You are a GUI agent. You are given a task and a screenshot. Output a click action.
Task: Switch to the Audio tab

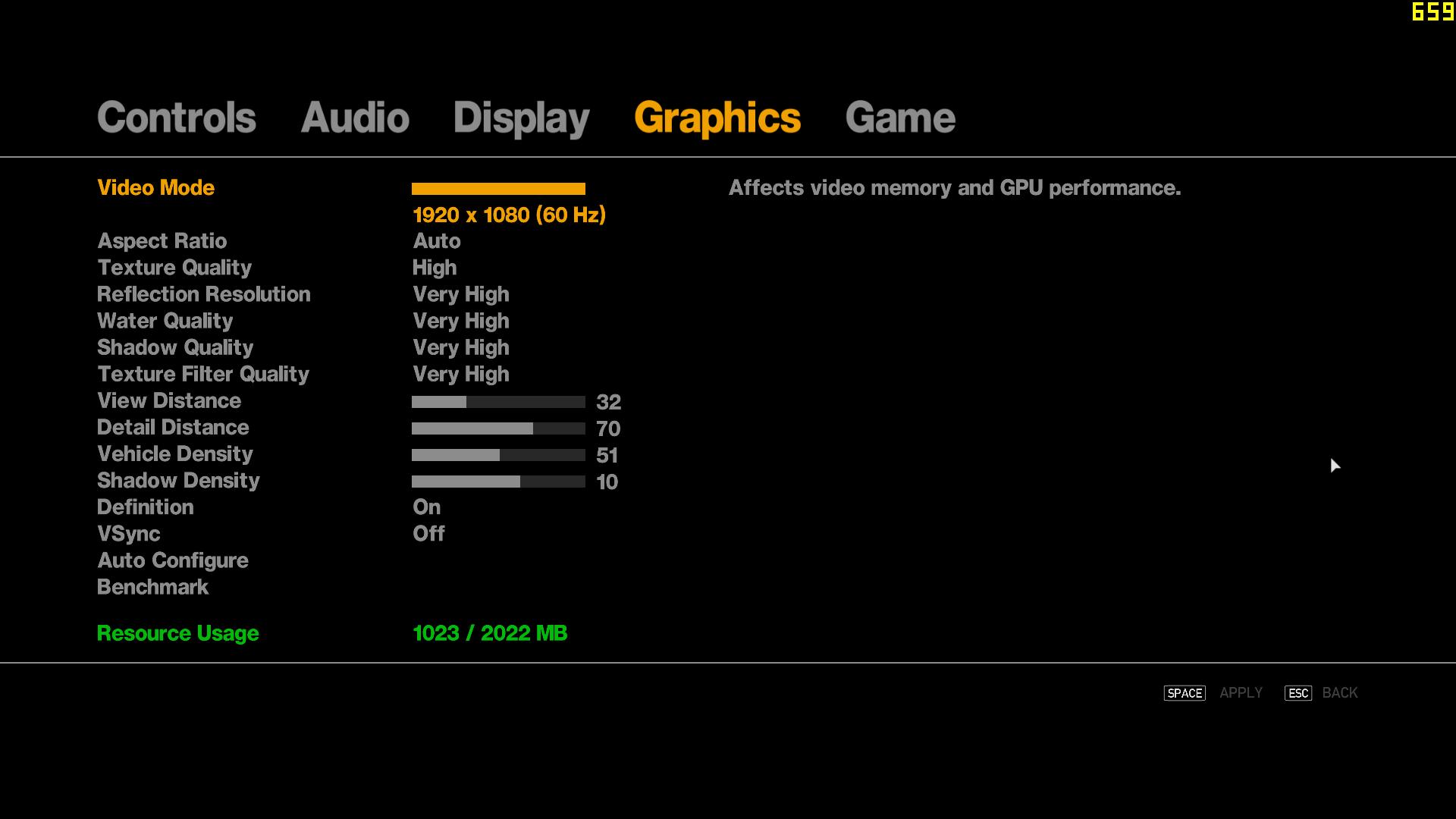click(355, 118)
